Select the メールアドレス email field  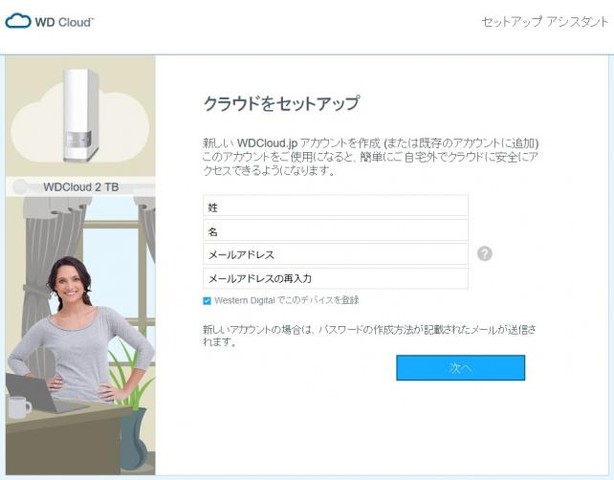click(x=336, y=254)
